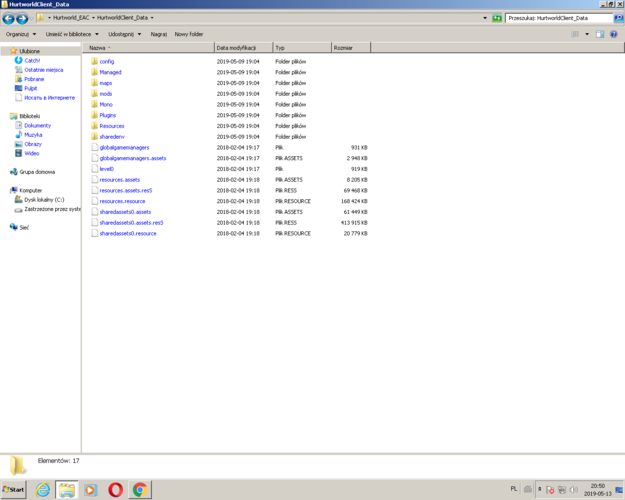Open Catch! in favorites
Viewport: 625px width, 500px height.
click(x=32, y=61)
